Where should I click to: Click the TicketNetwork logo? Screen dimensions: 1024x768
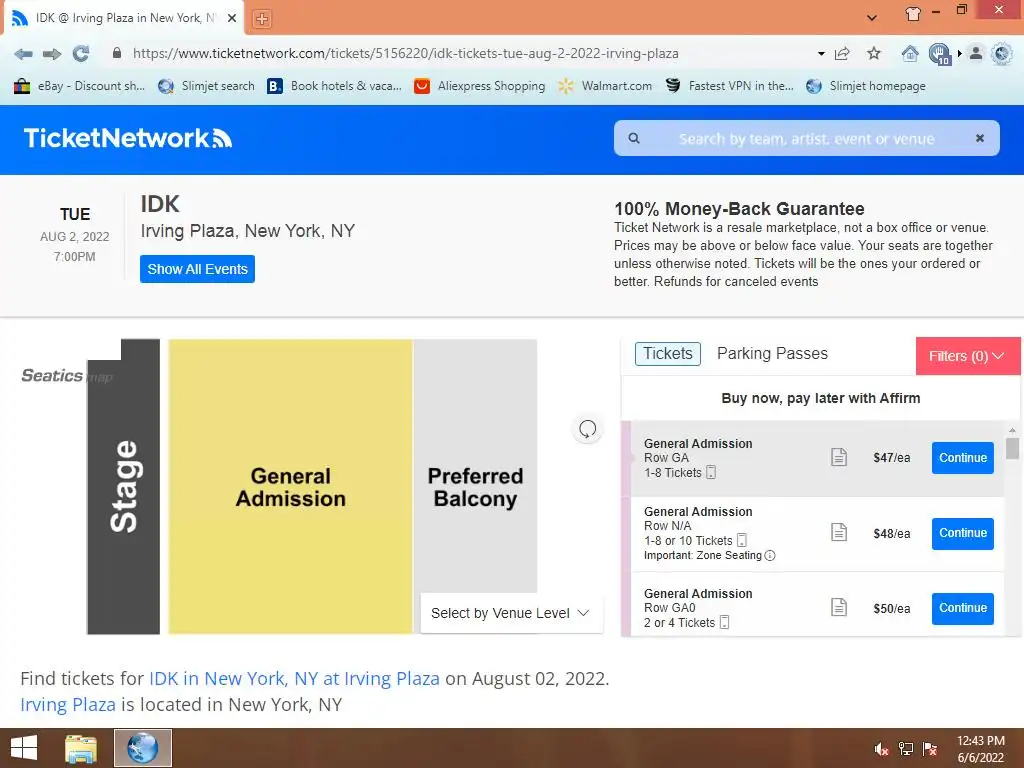coord(128,138)
